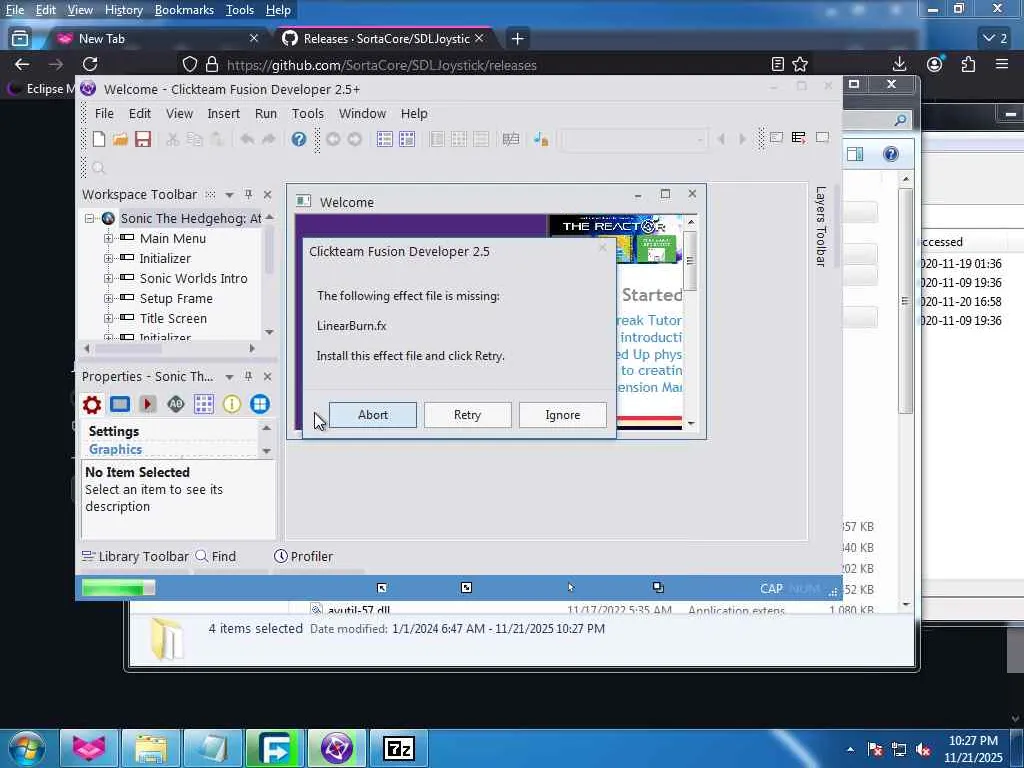This screenshot has height=768, width=1024.
Task: Open Firefox extensions puzzle icon
Action: [968, 64]
